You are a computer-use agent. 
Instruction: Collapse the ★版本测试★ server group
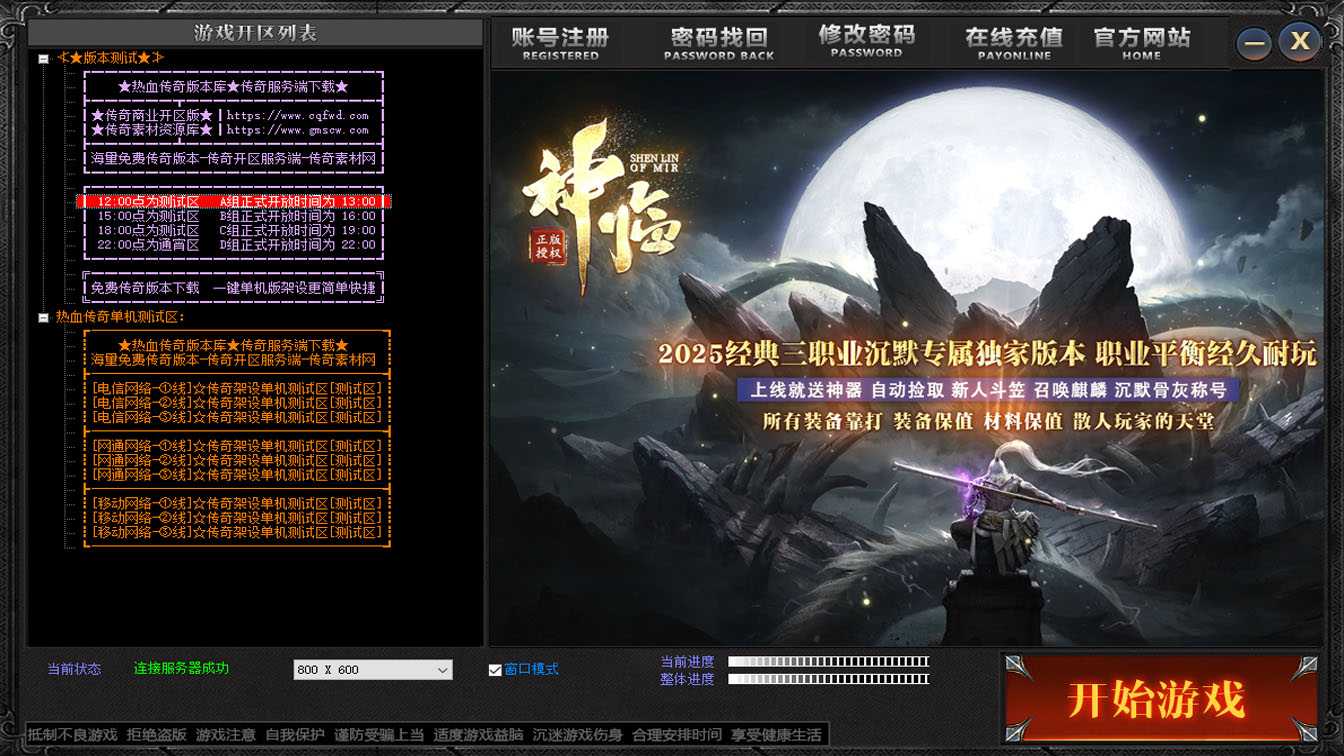[43, 59]
